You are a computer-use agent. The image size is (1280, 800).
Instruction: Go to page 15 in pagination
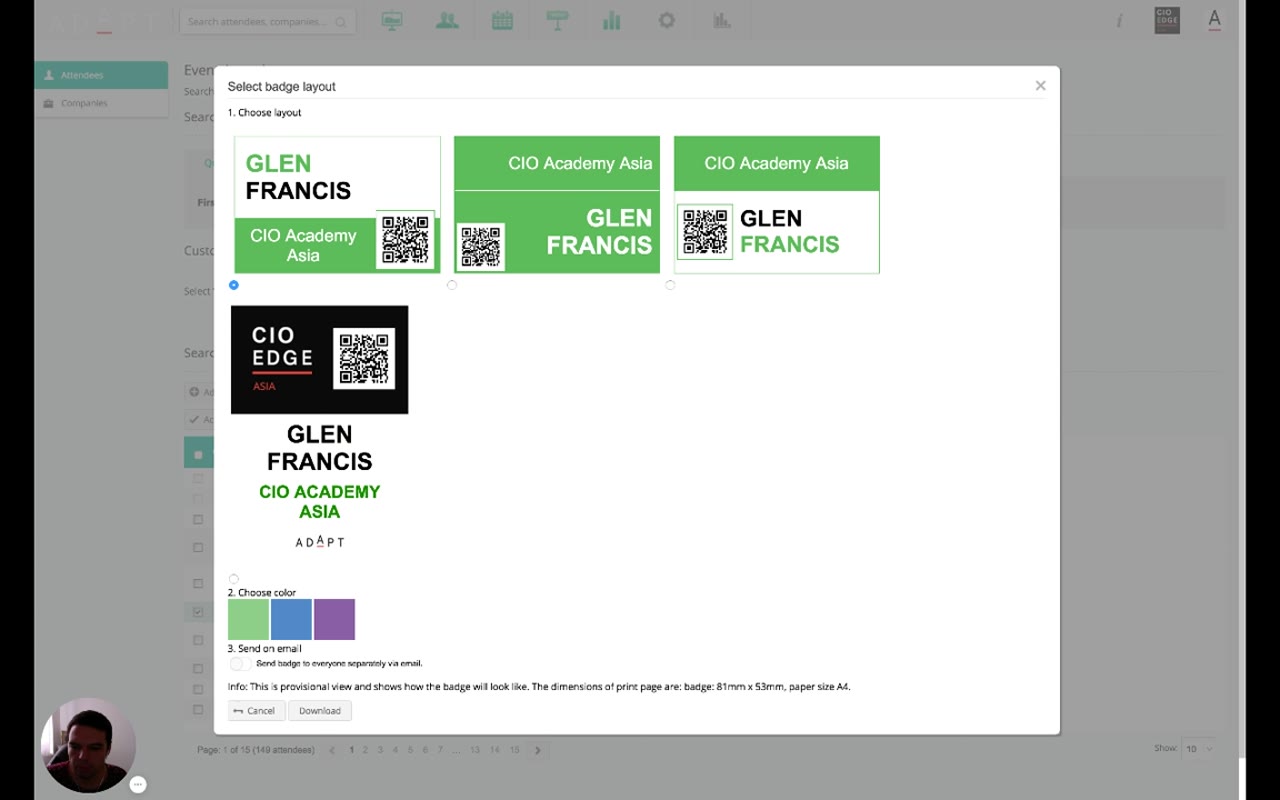coord(514,750)
